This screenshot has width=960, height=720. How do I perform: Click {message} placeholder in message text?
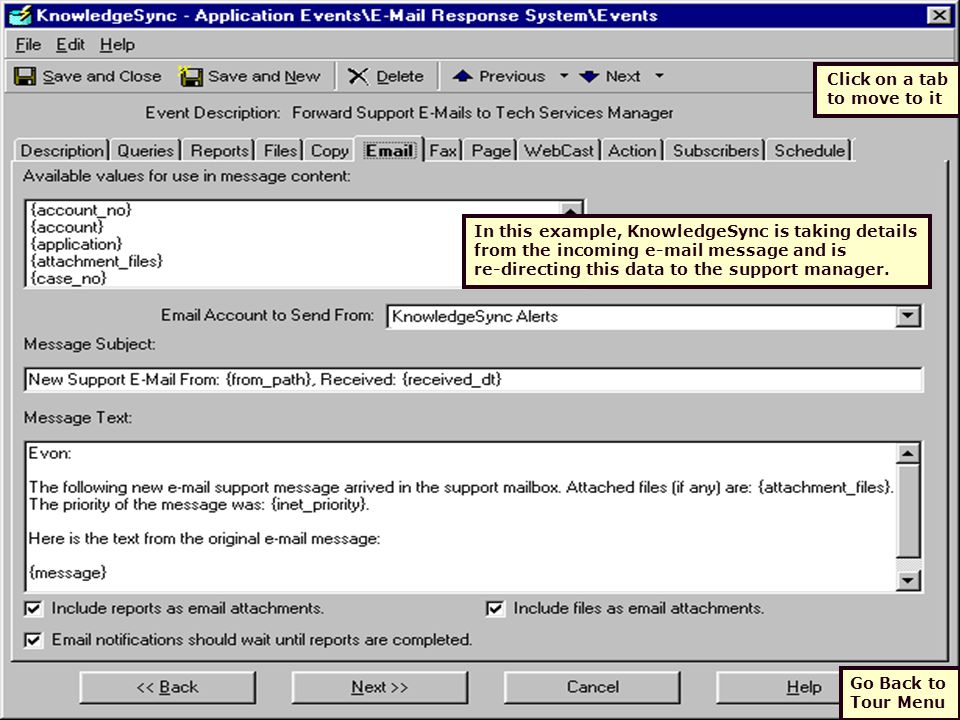(67, 573)
